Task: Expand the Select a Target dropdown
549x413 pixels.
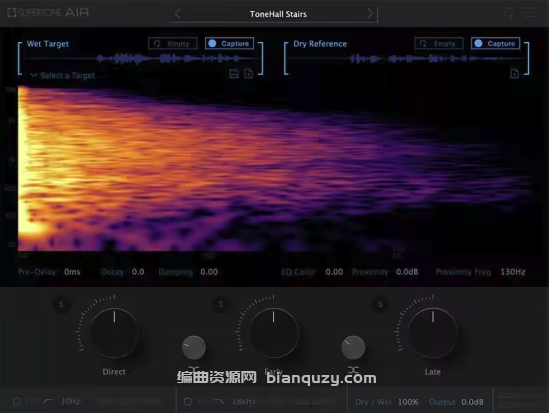Action: (x=63, y=75)
